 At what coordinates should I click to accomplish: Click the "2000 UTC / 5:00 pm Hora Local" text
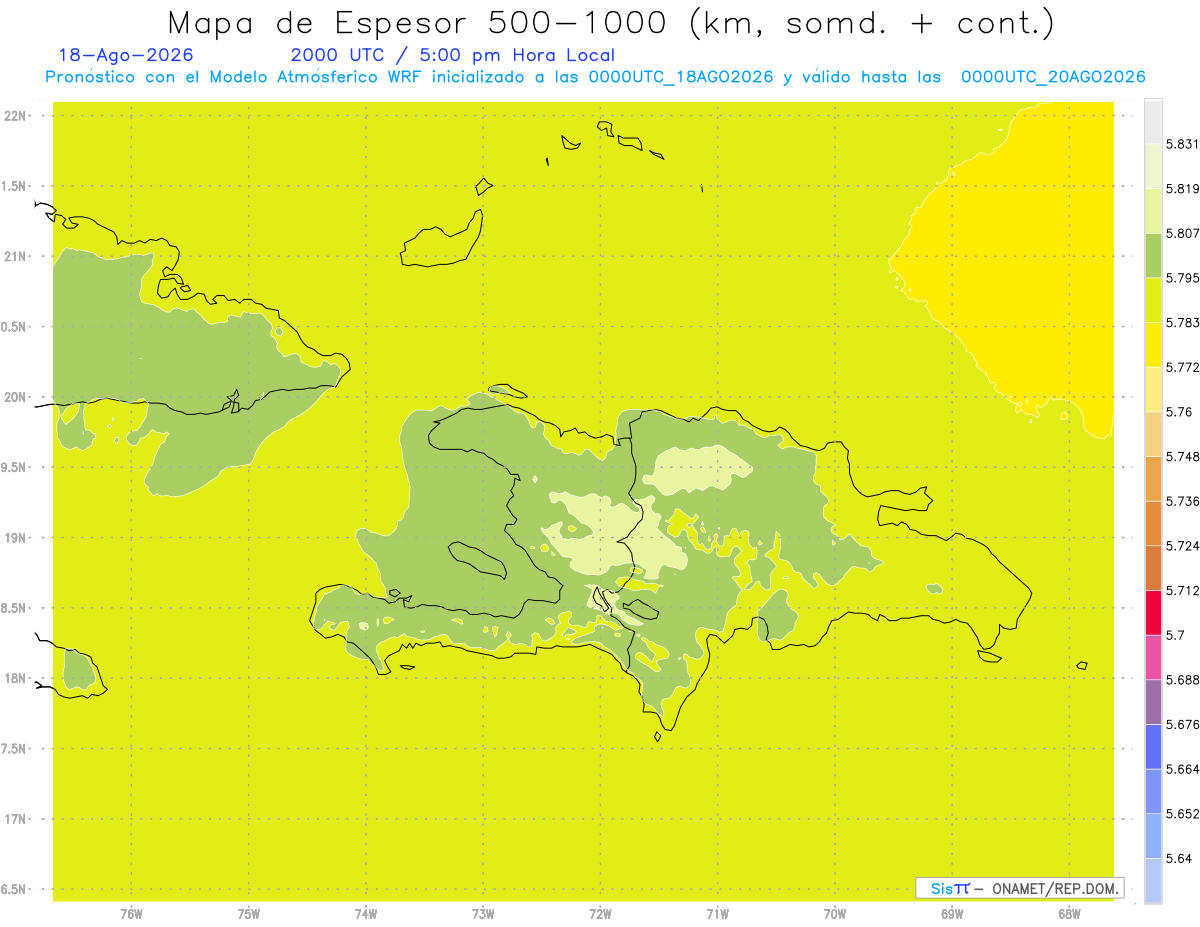(x=453, y=56)
